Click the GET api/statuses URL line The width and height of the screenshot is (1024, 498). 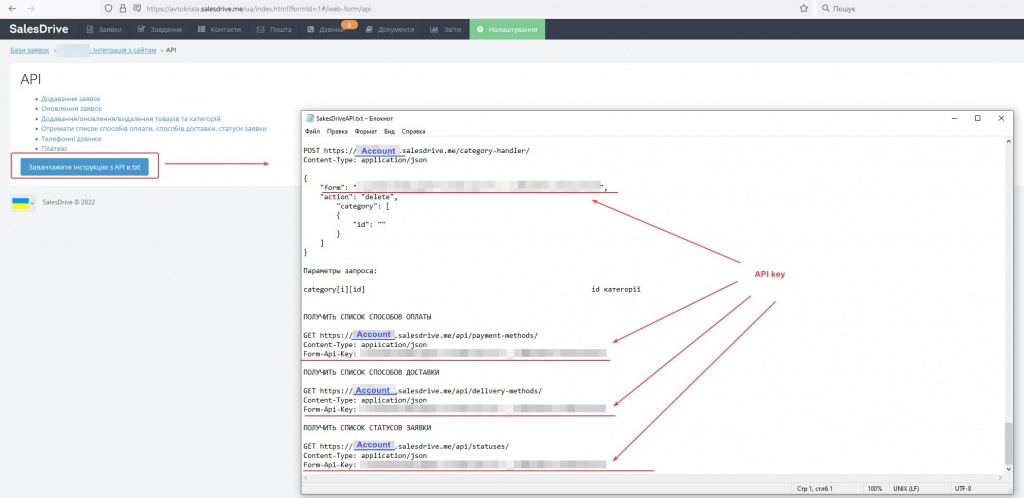point(406,446)
